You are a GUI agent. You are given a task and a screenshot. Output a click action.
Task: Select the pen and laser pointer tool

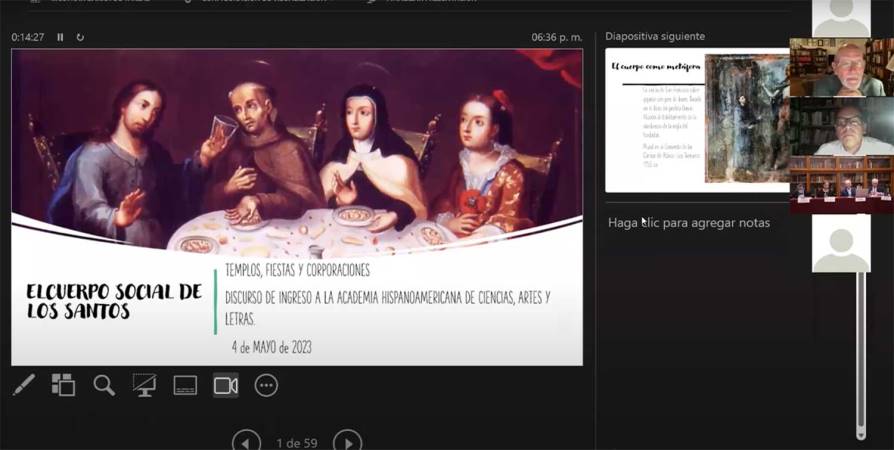pyautogui.click(x=24, y=385)
